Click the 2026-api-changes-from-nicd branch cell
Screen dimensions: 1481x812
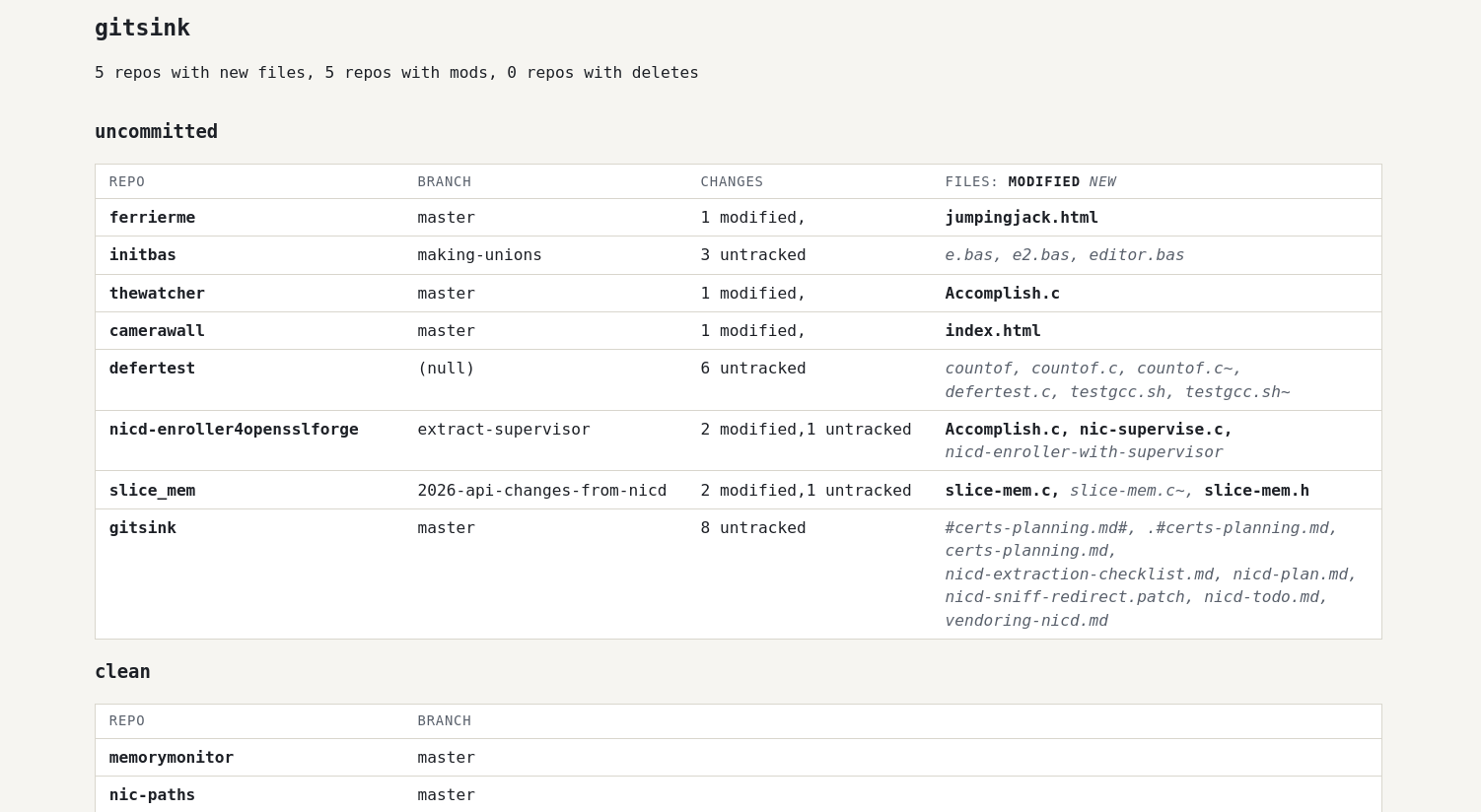[542, 490]
